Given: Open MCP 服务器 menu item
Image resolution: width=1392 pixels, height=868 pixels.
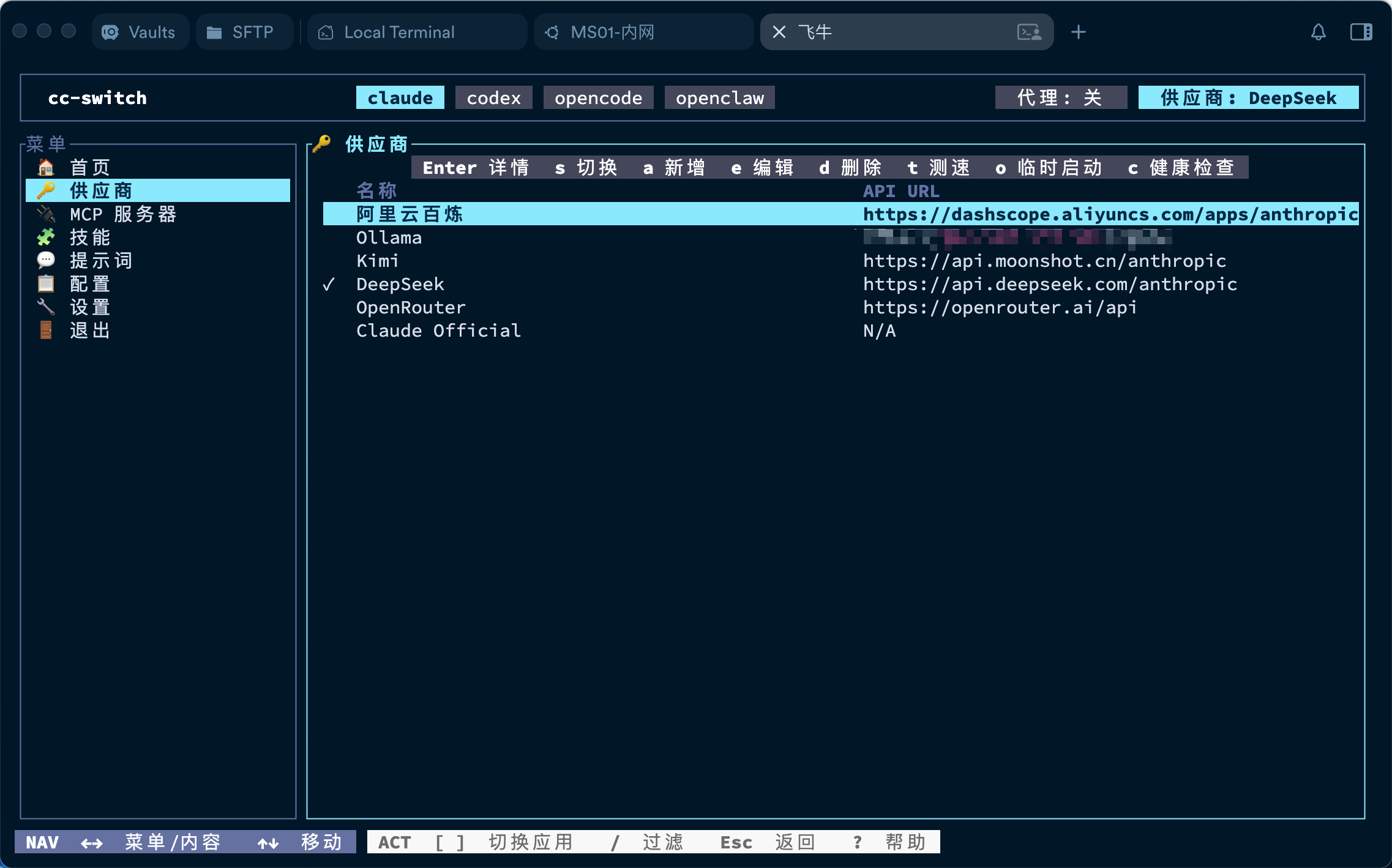Looking at the screenshot, I should 158,214.
